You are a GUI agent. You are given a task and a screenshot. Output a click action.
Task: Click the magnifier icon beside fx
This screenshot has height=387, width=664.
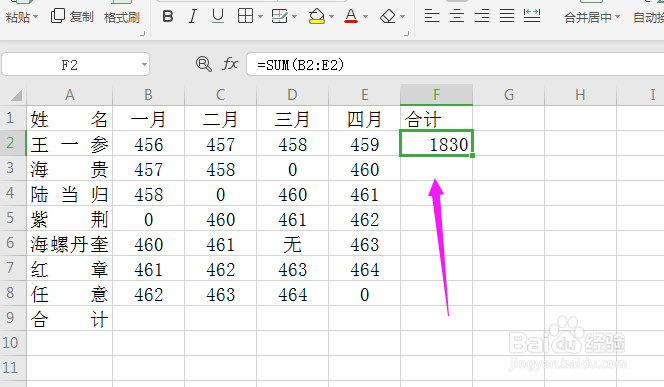[x=204, y=64]
